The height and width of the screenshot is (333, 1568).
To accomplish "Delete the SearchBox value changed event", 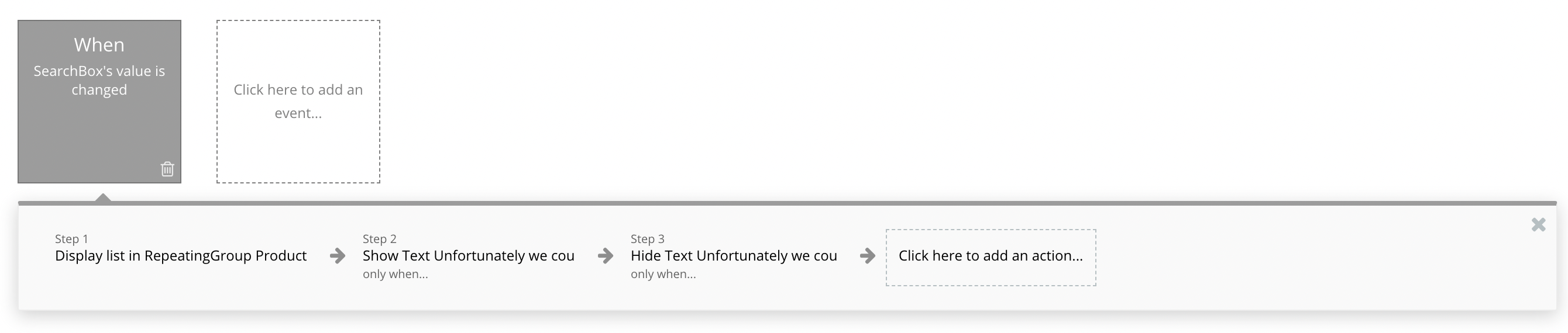I will (x=167, y=169).
